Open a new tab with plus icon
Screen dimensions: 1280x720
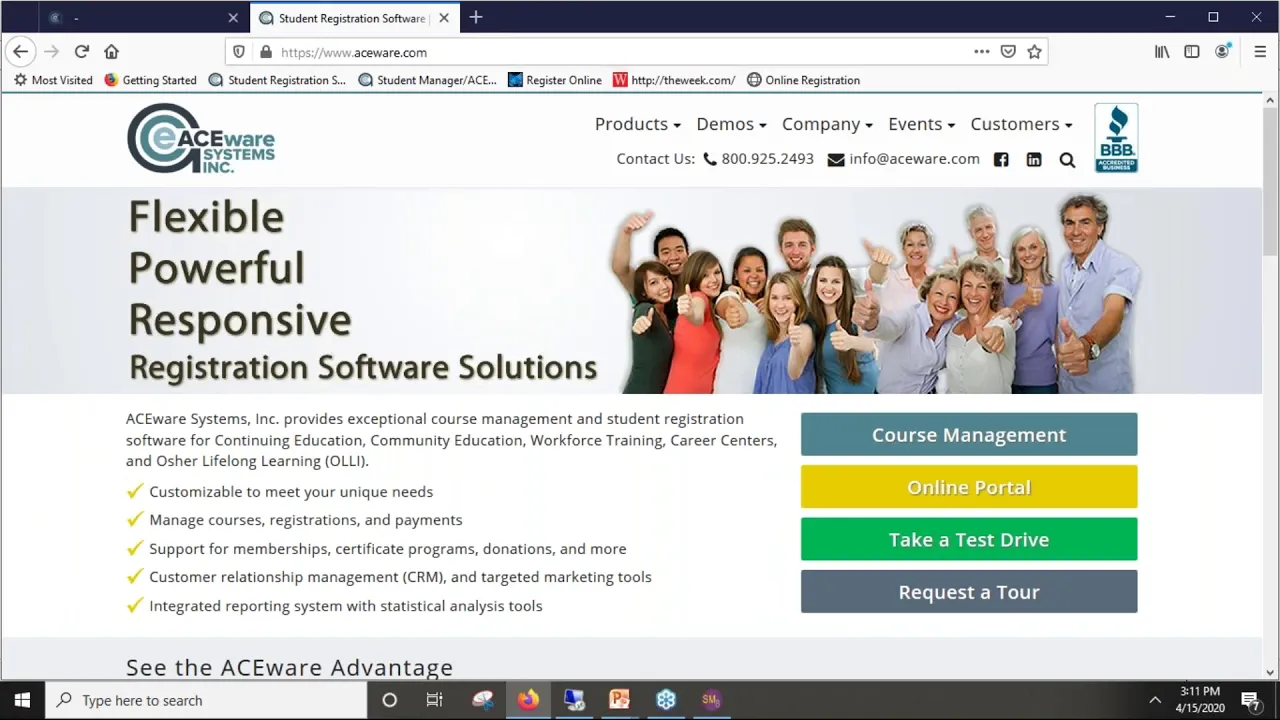[x=476, y=17]
